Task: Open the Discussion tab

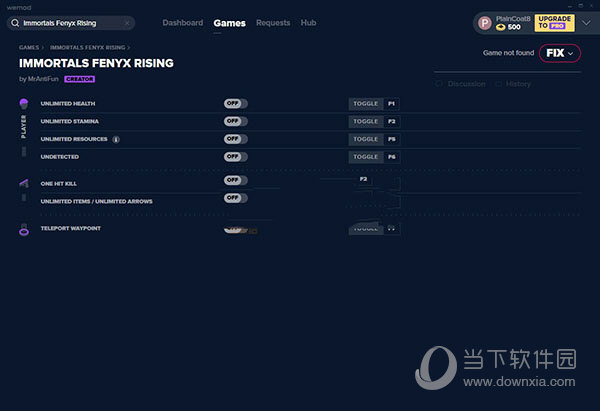Action: pyautogui.click(x=466, y=84)
